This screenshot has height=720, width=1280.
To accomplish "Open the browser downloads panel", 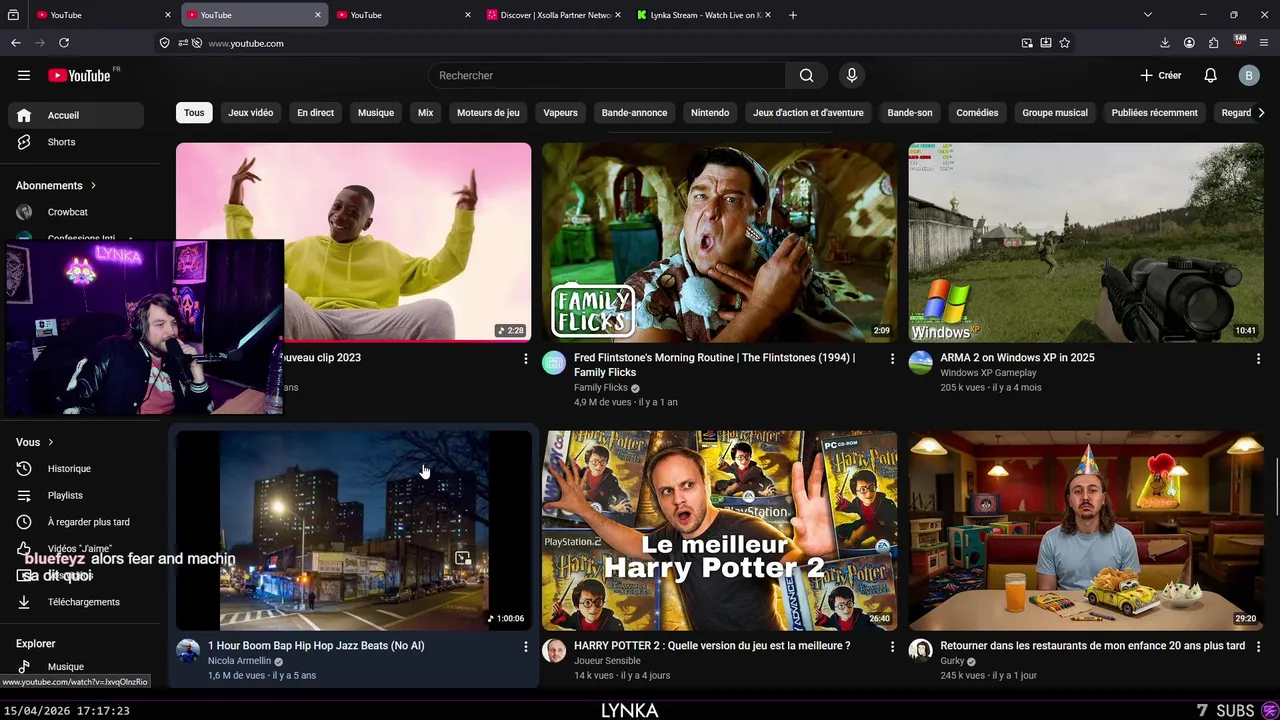I will 1165,43.
